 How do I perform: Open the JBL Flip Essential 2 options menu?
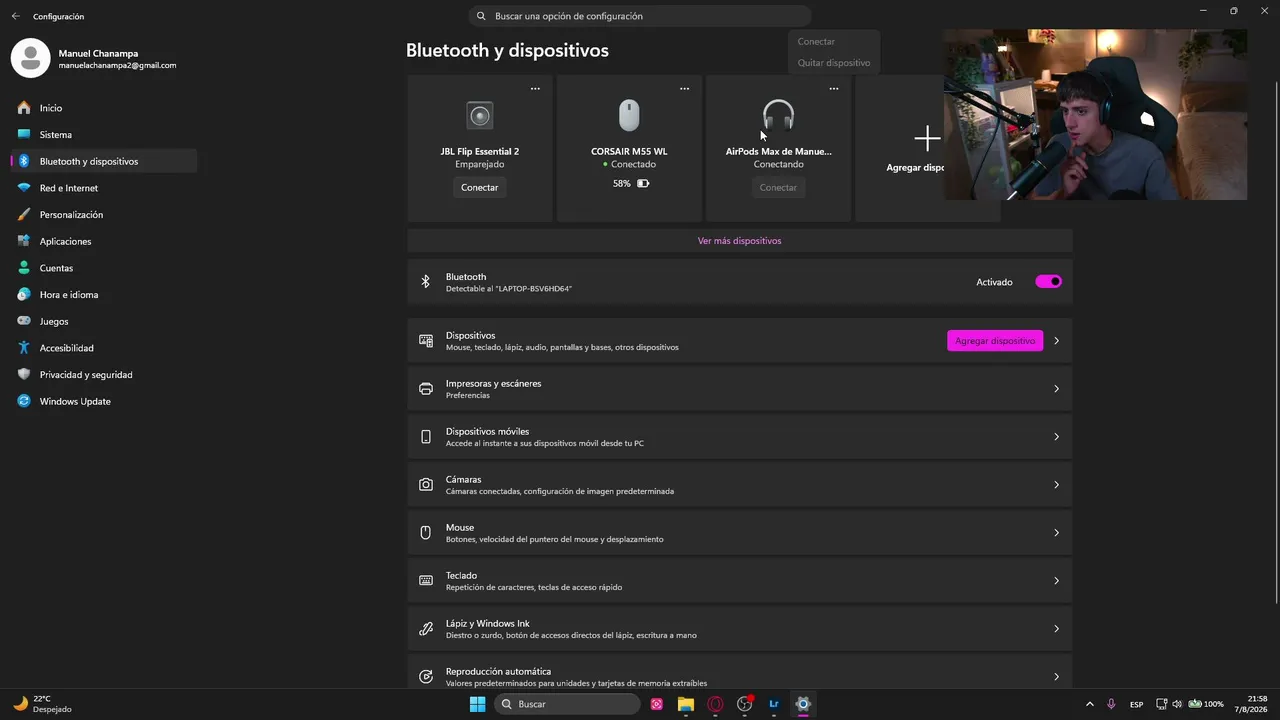(535, 89)
